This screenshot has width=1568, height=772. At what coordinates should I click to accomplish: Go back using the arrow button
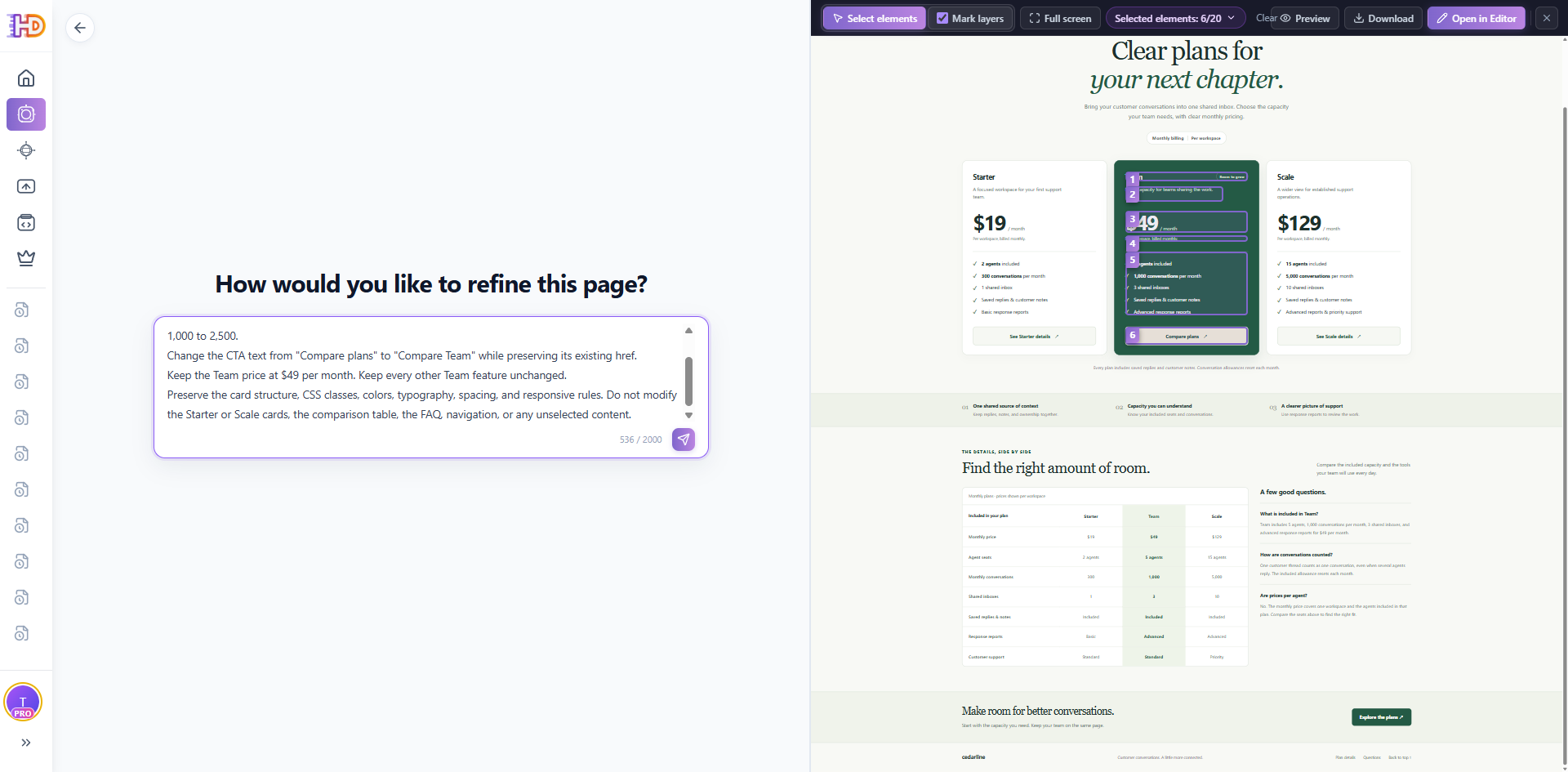[80, 28]
